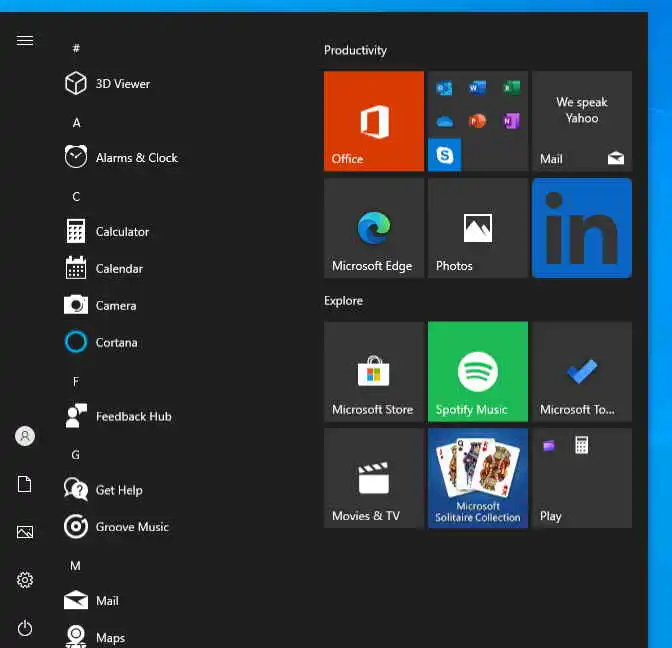The image size is (672, 648).
Task: Launch Maps from the app list
Action: tap(95, 637)
